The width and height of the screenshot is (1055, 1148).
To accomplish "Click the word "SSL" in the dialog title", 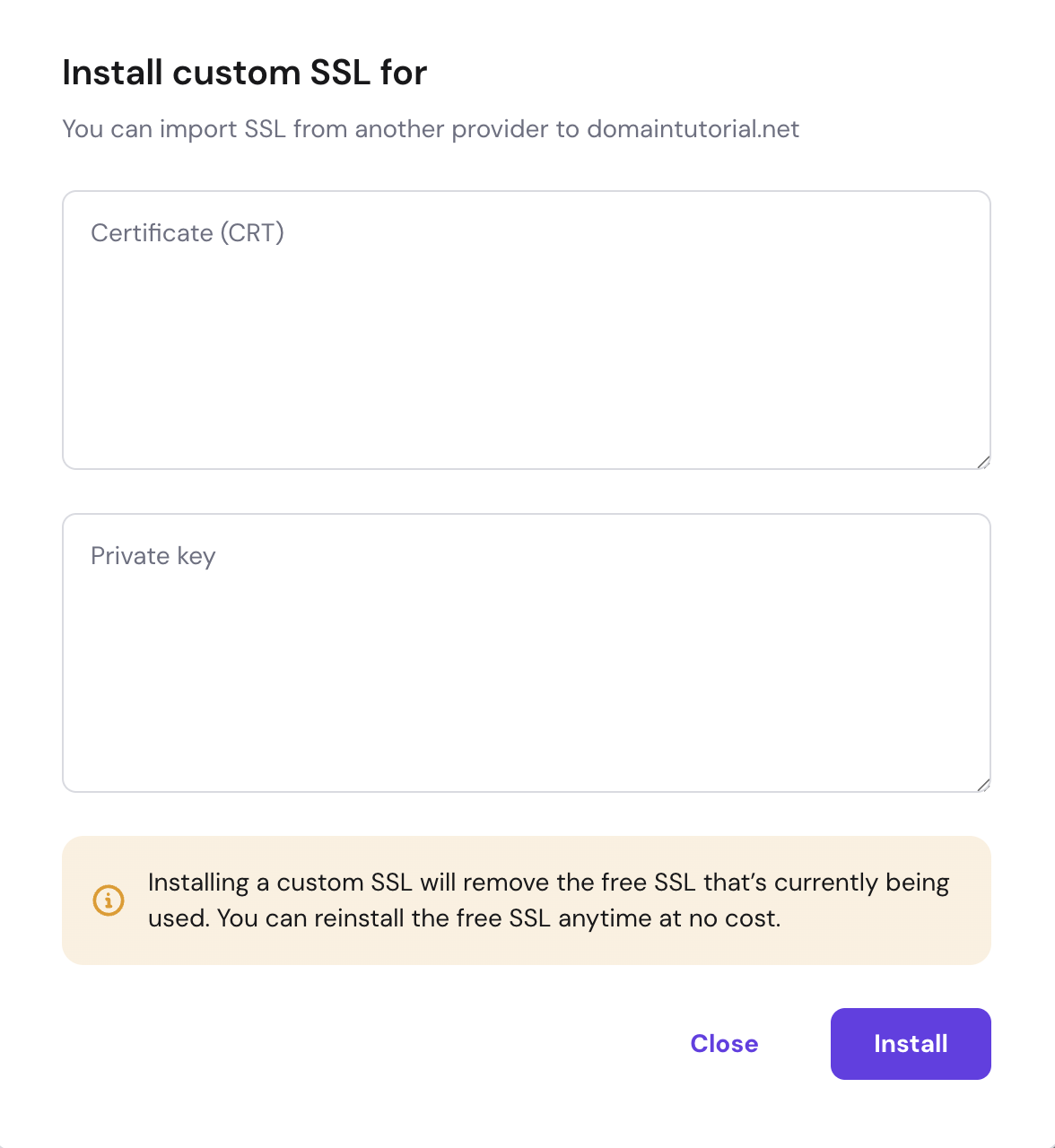I will (x=340, y=73).
